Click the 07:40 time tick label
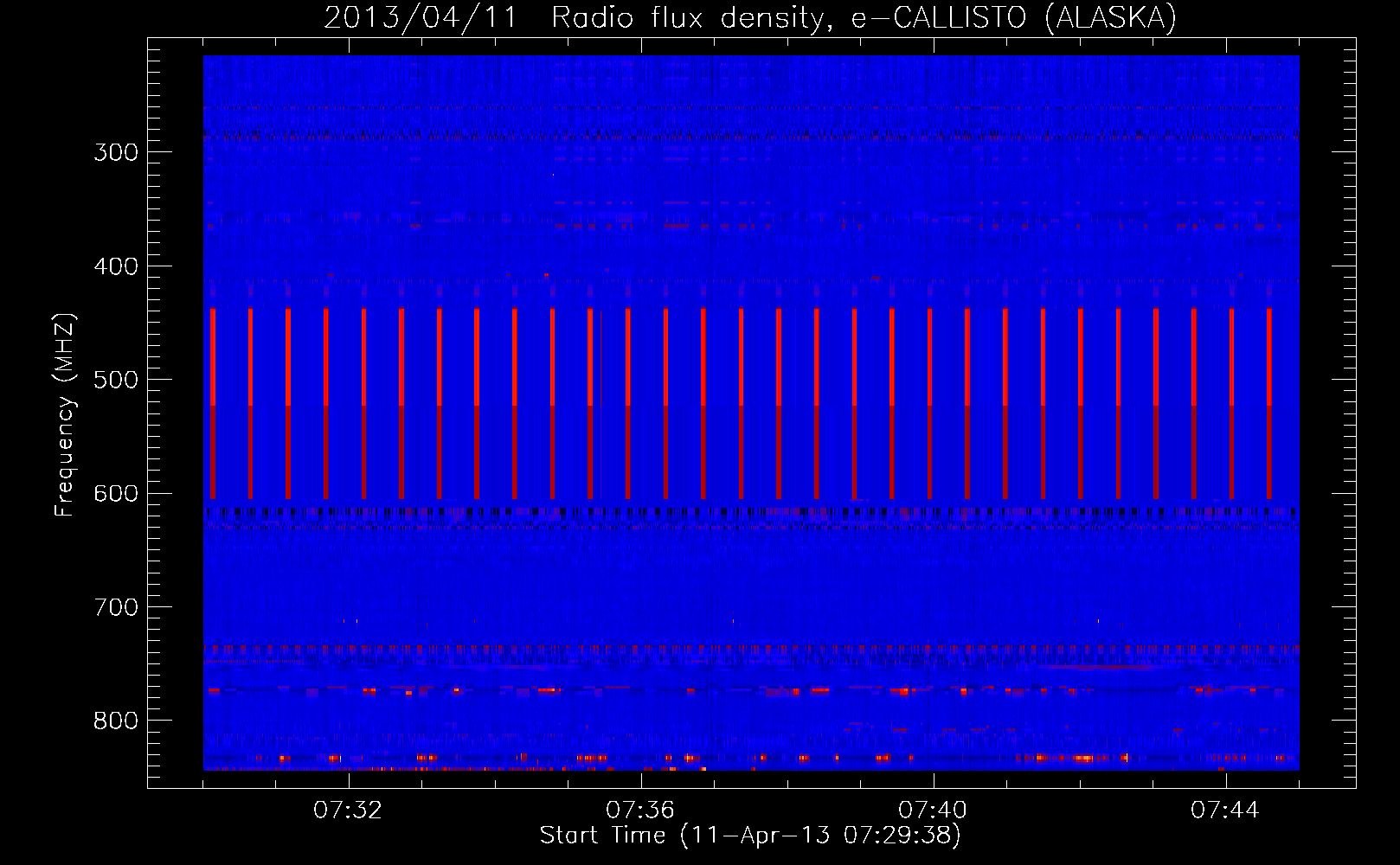The height and width of the screenshot is (865, 1400). click(933, 810)
